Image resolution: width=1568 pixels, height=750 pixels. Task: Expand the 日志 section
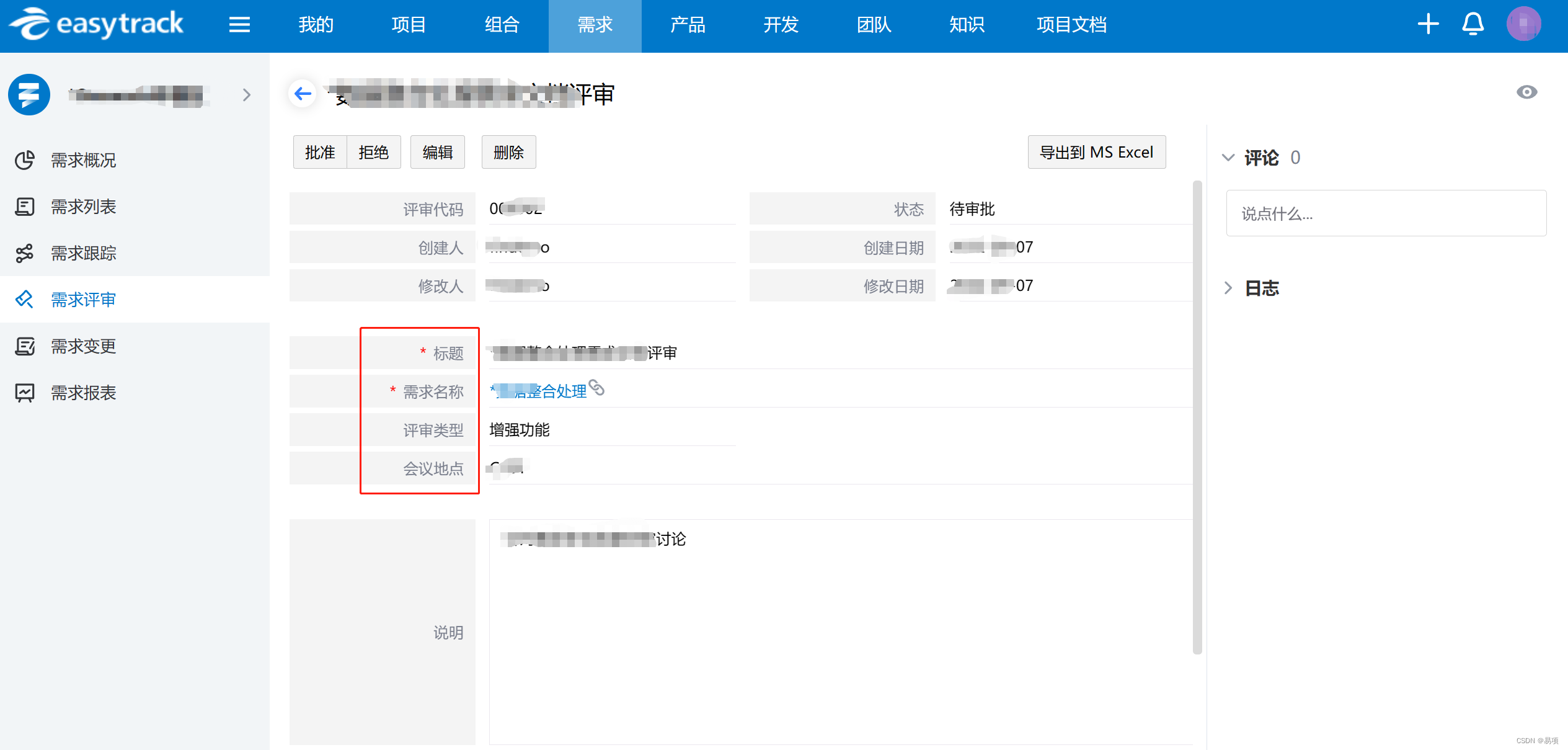pos(1228,288)
